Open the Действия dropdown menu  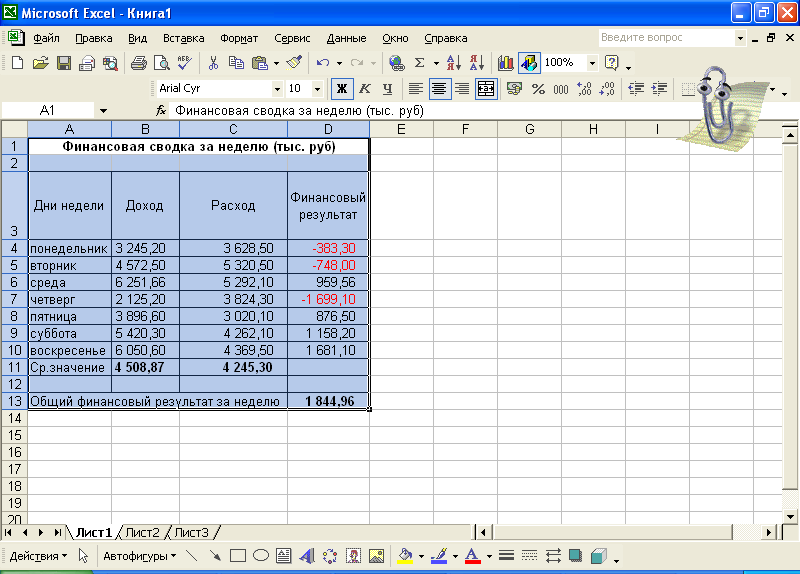(x=38, y=556)
